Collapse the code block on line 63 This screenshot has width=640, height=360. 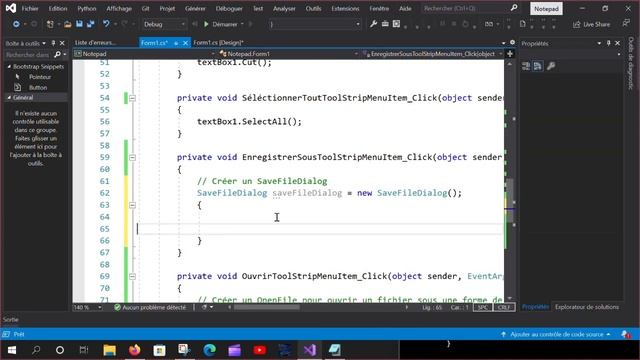click(132, 205)
